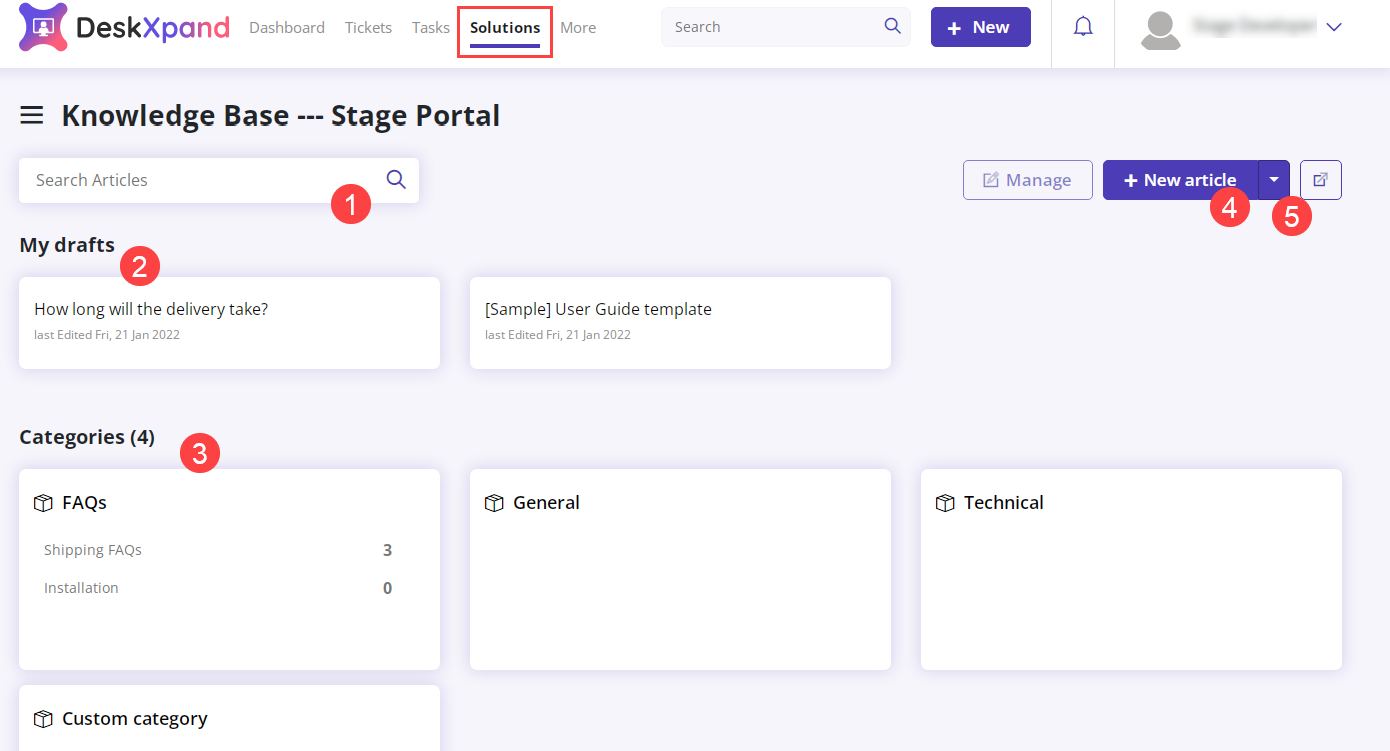Click the FAQs category box icon
Viewport: 1390px width, 751px height.
click(42, 502)
